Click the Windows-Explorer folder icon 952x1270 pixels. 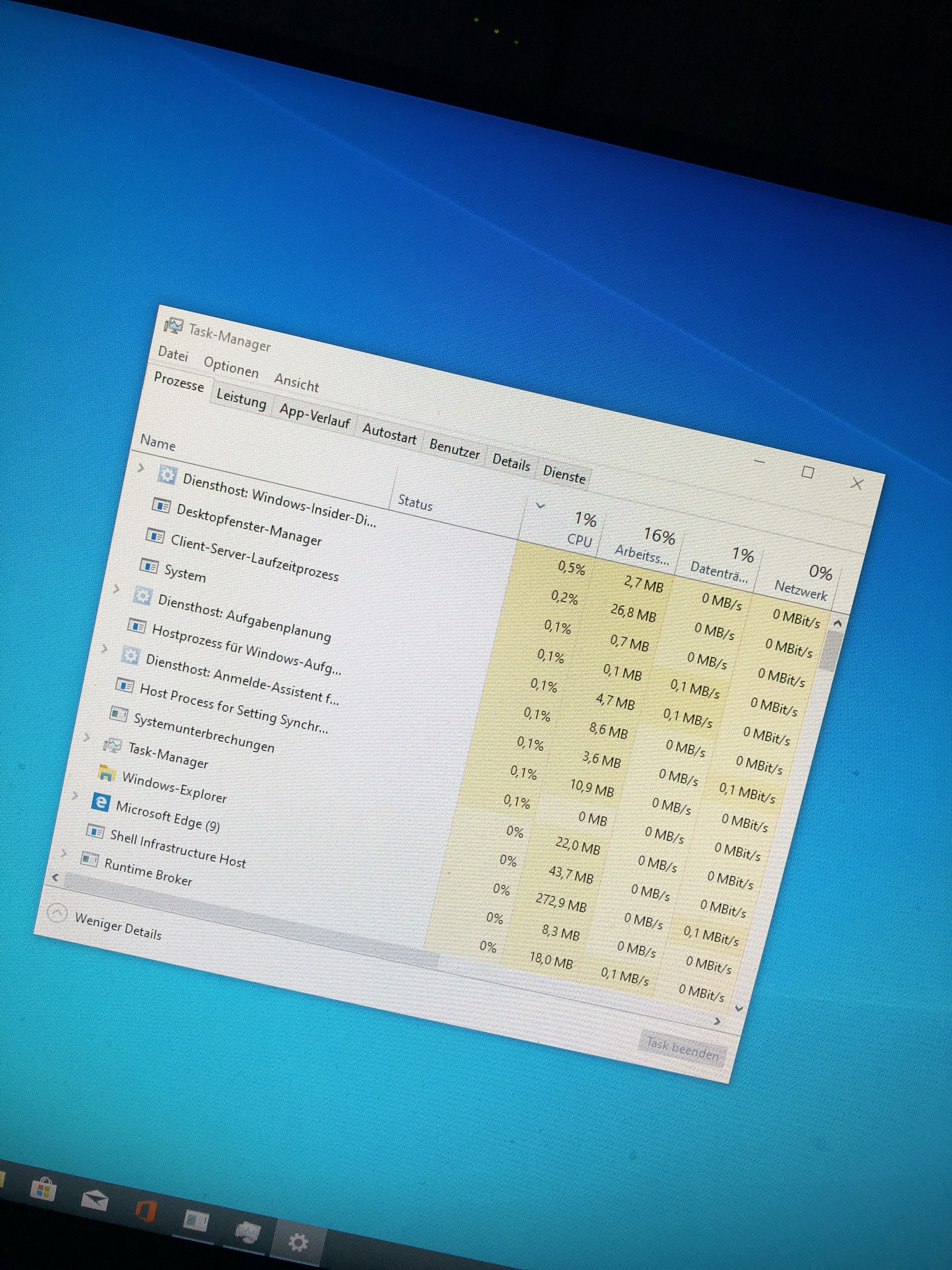tap(107, 773)
